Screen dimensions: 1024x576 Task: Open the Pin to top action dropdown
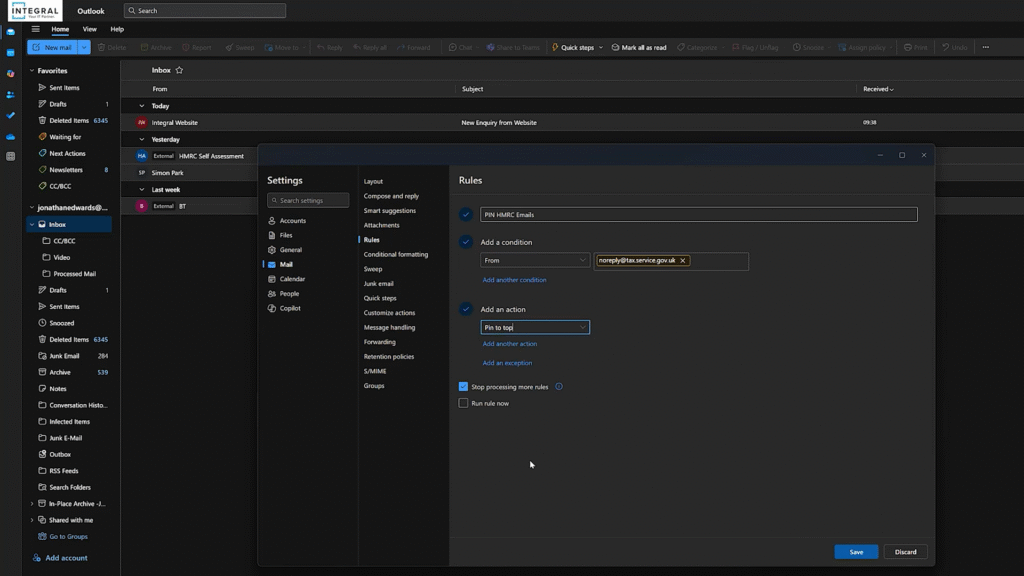[x=535, y=328]
